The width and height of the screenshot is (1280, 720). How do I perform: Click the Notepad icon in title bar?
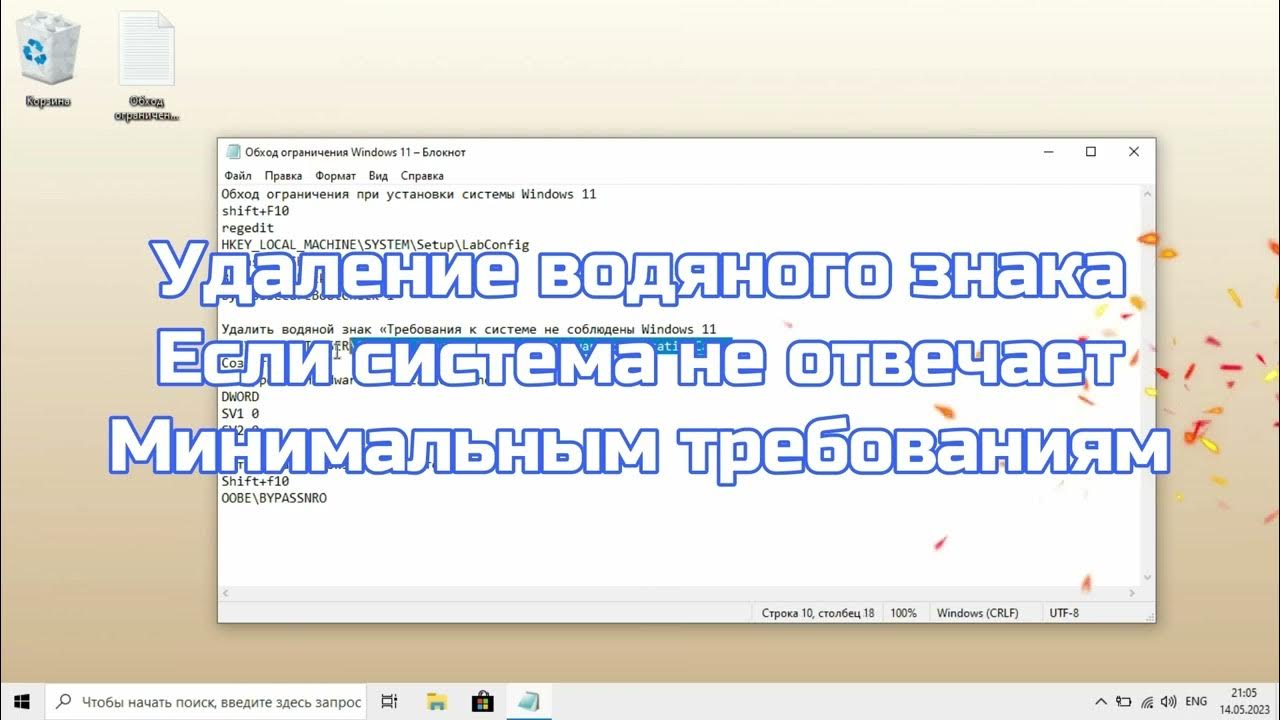(233, 152)
